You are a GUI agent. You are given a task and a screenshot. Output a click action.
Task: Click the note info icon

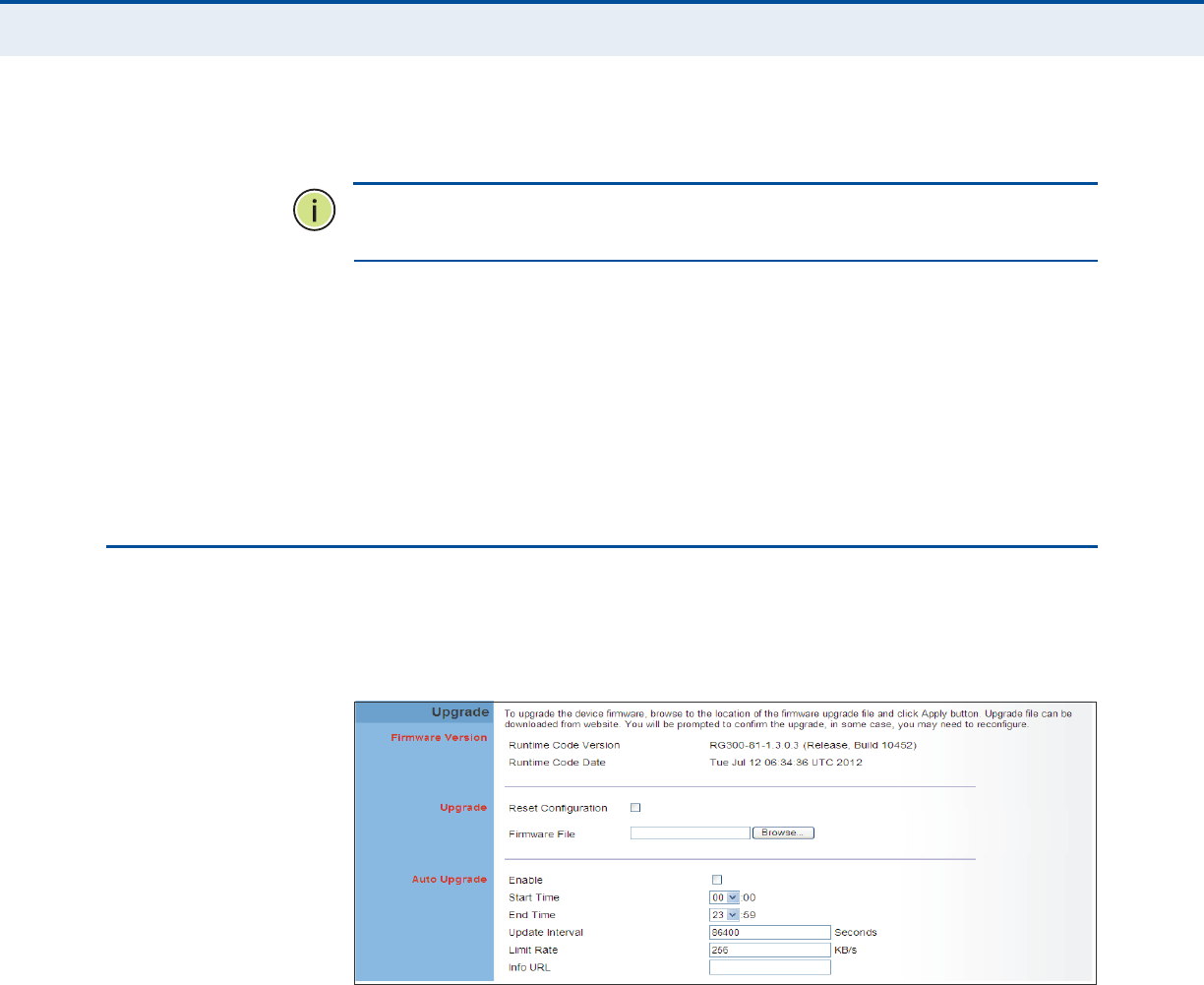(315, 211)
